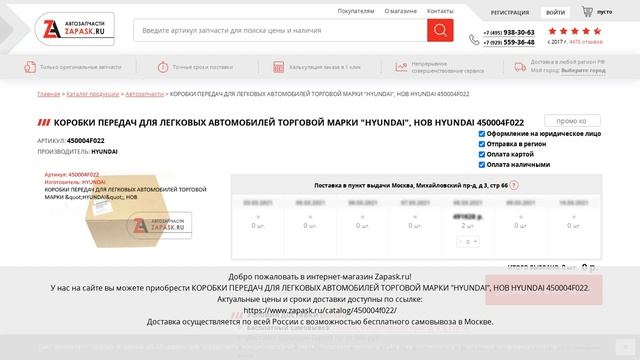Click the промо код input field

(x=572, y=121)
